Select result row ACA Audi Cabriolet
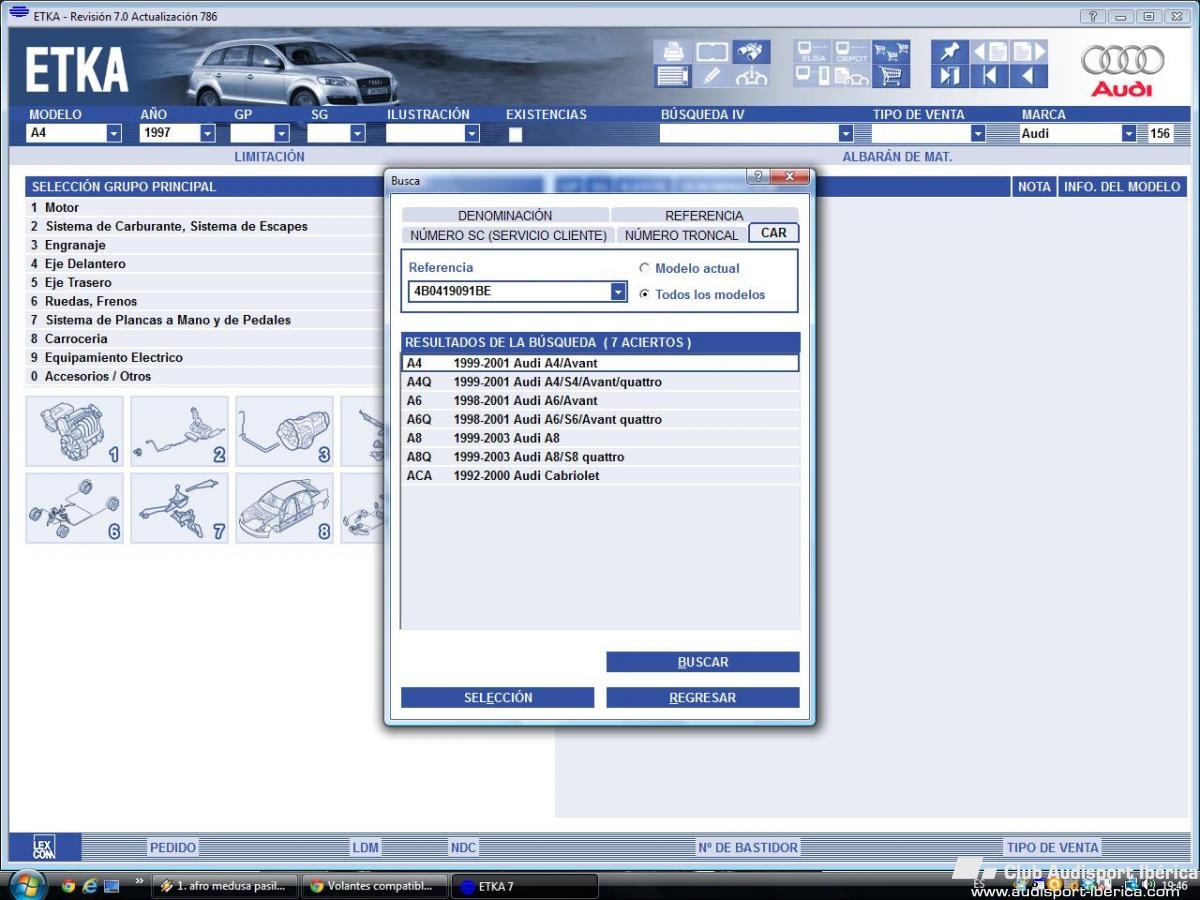The height and width of the screenshot is (900, 1200). point(600,476)
